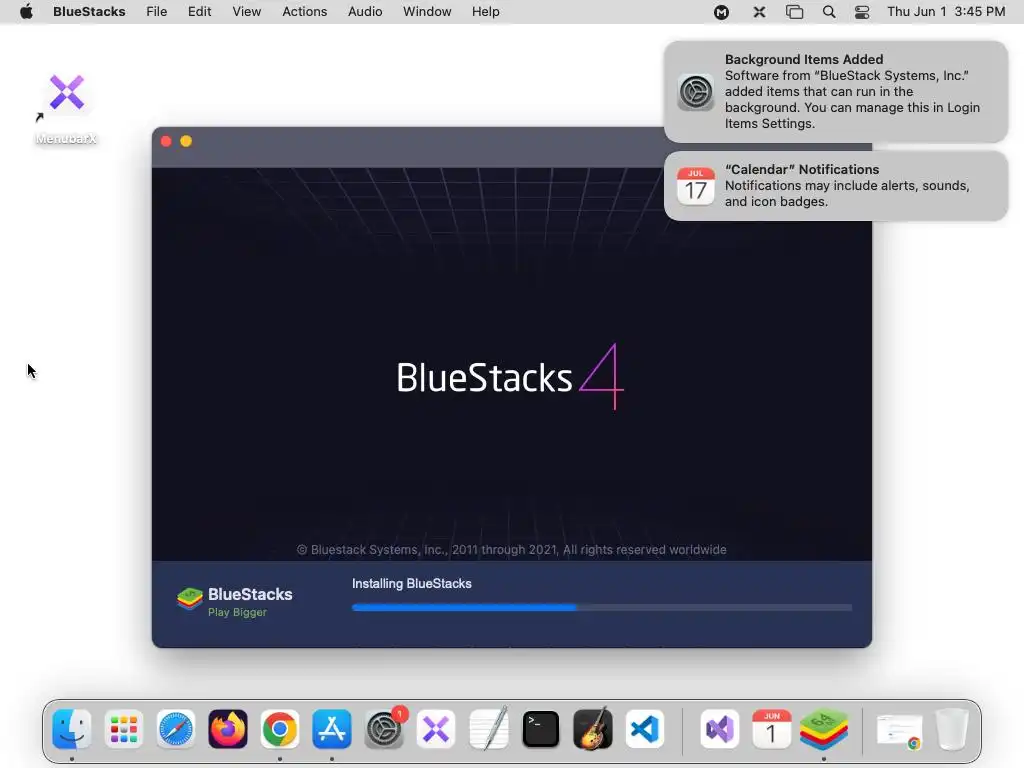Open TextEdit from the Dock
The height and width of the screenshot is (768, 1024).
[x=488, y=729]
